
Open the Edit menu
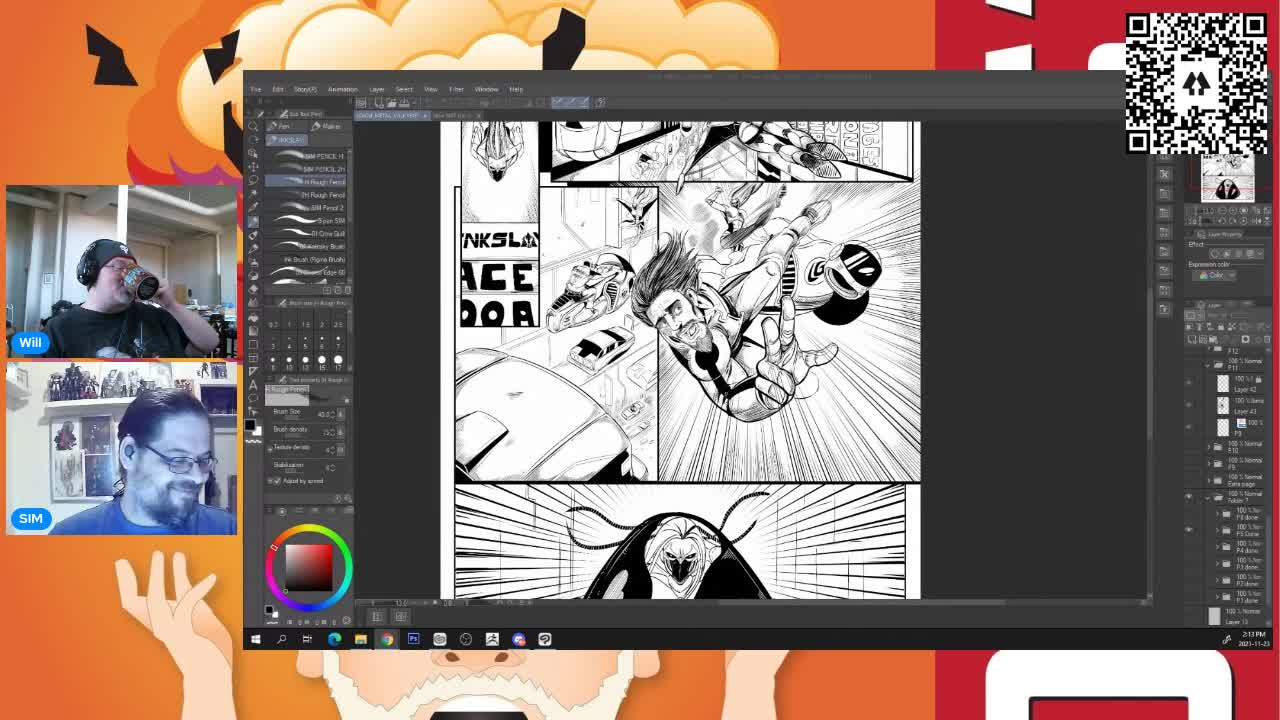pyautogui.click(x=278, y=89)
